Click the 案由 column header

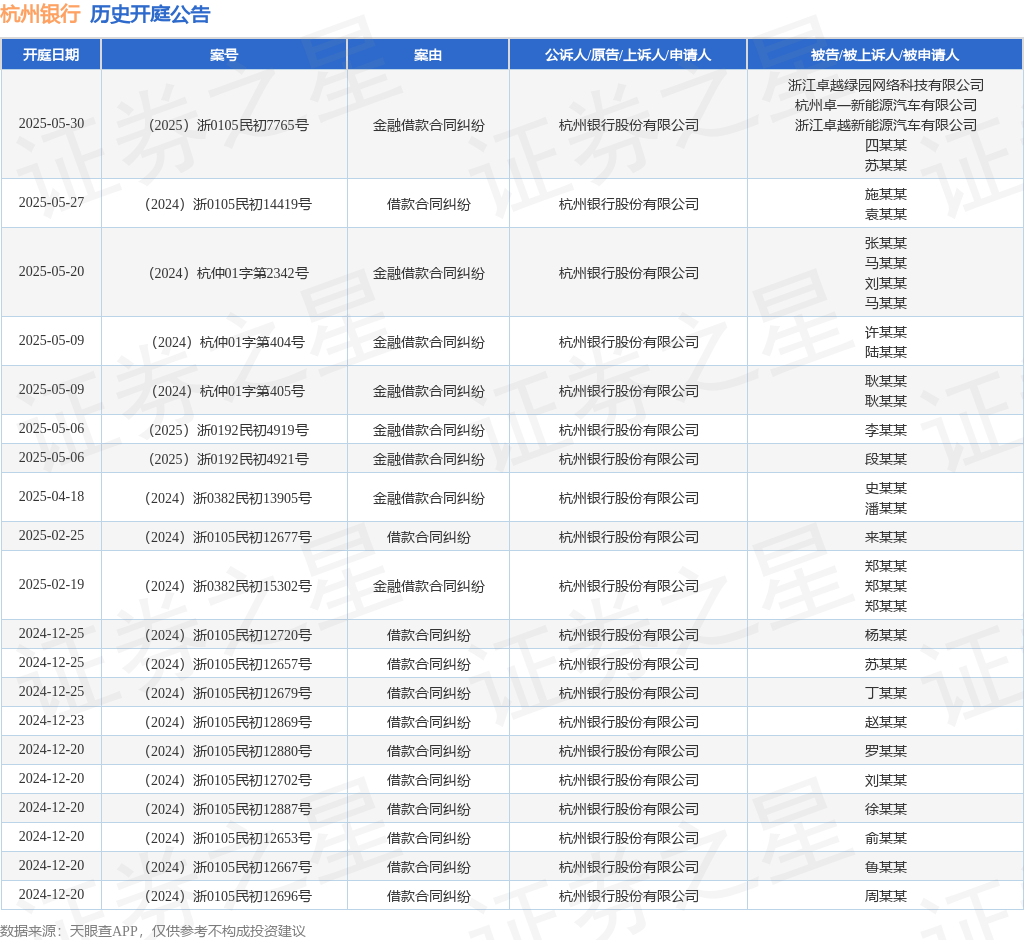[428, 55]
